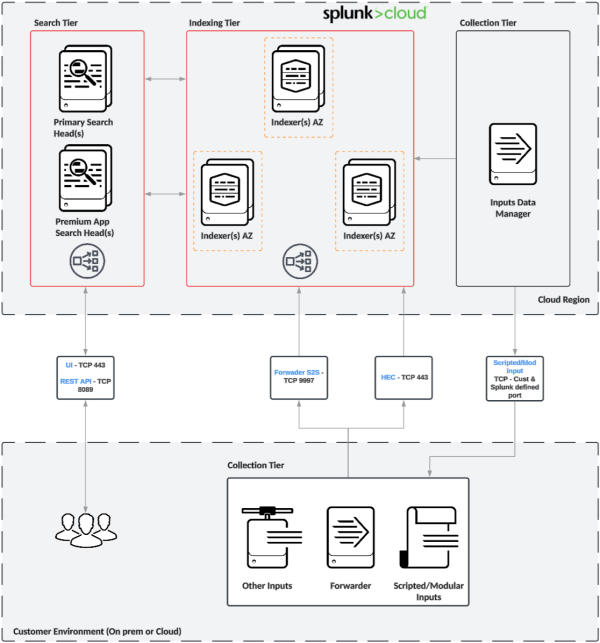The image size is (600, 643).
Task: Click the Forwarder S2S TCP 9997 box
Action: [x=299, y=378]
